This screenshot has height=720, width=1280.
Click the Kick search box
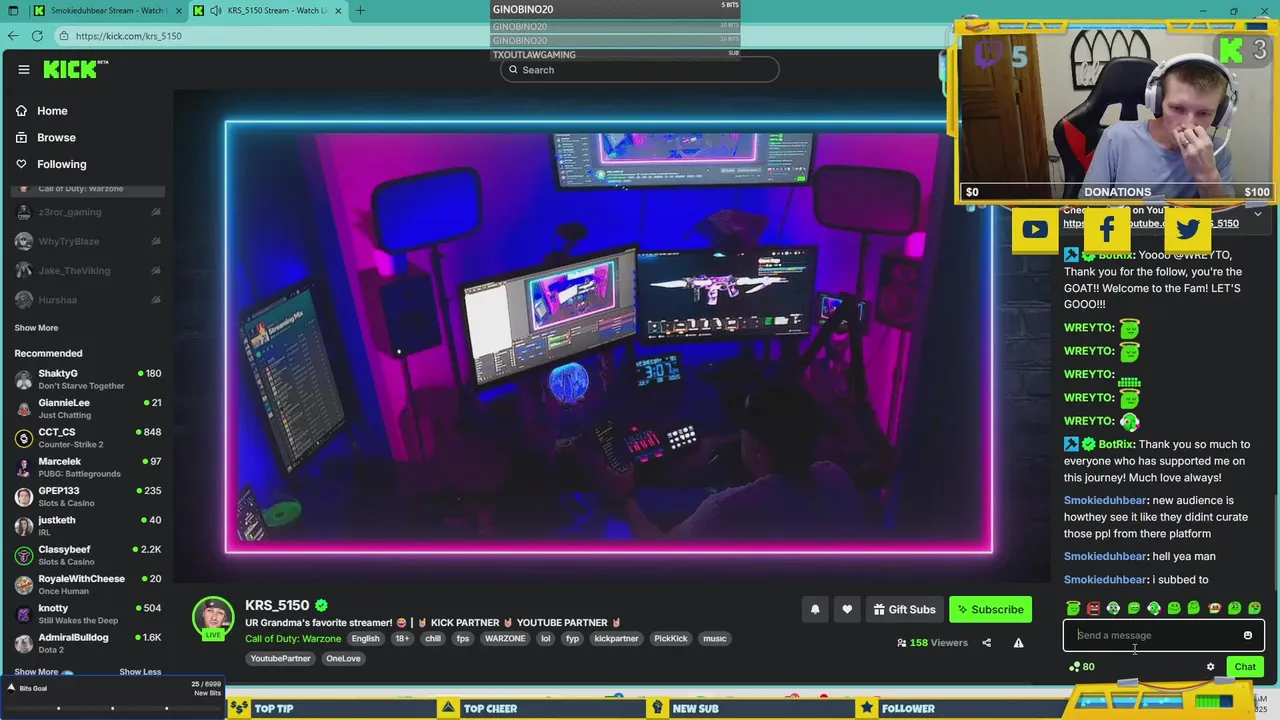[x=640, y=70]
